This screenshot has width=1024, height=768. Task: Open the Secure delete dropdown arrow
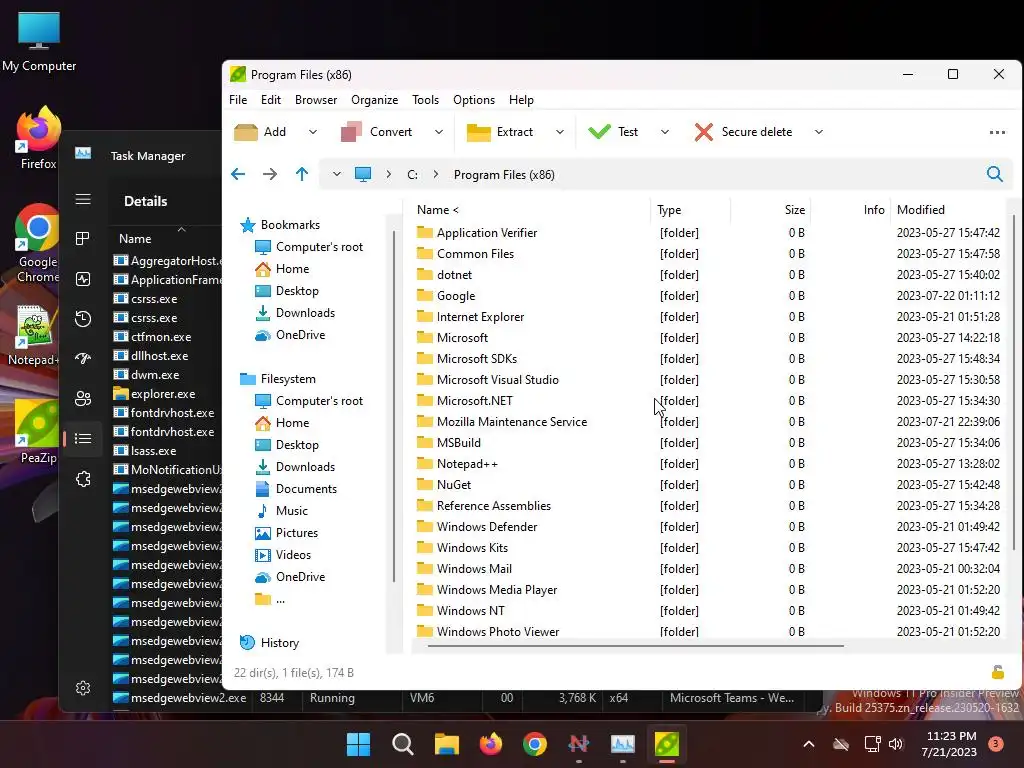[819, 132]
